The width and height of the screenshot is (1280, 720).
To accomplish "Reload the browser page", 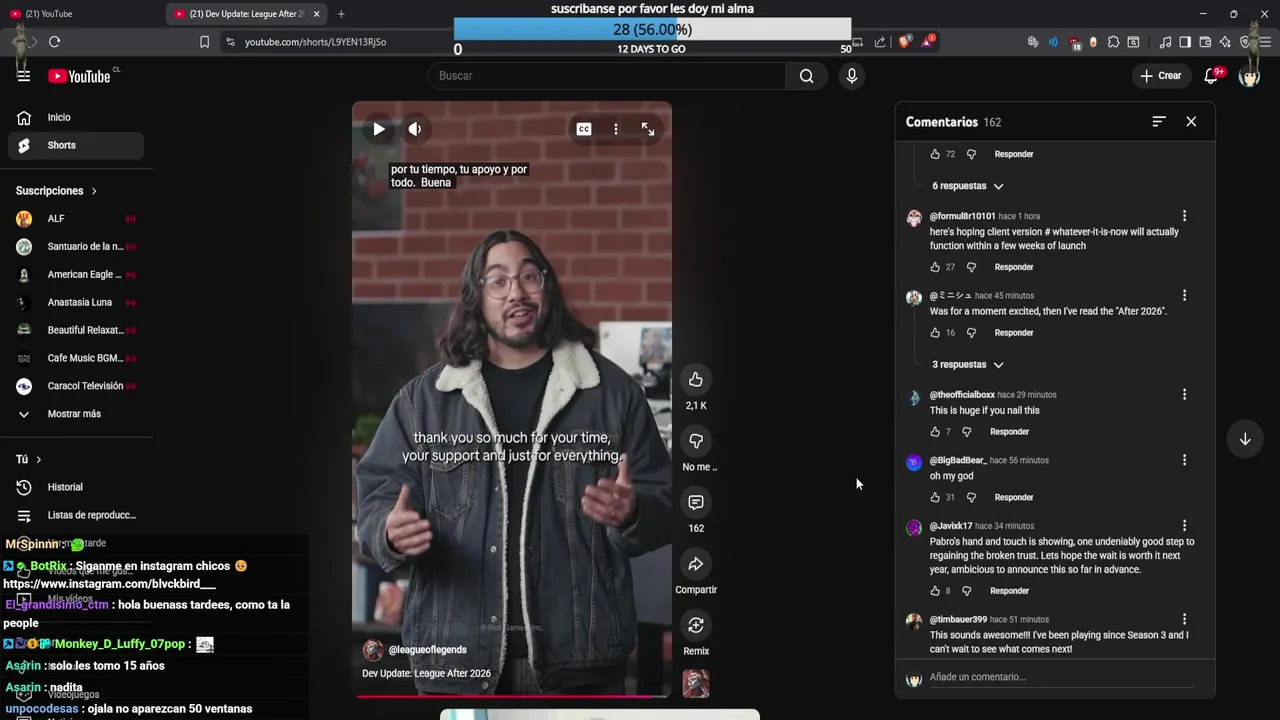I will pos(54,42).
